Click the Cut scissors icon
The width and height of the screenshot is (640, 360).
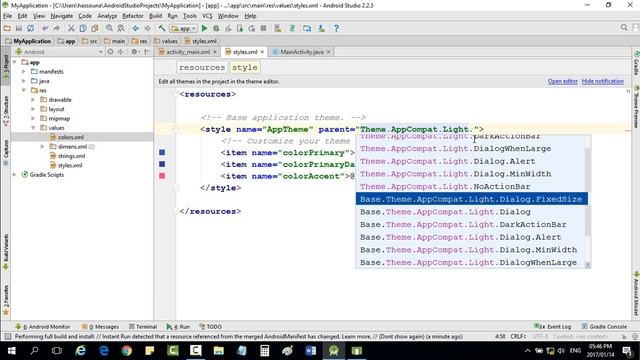[x=71, y=29]
